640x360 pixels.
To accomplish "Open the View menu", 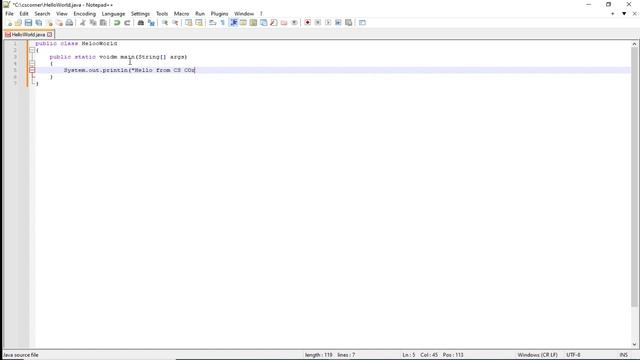I will click(62, 14).
